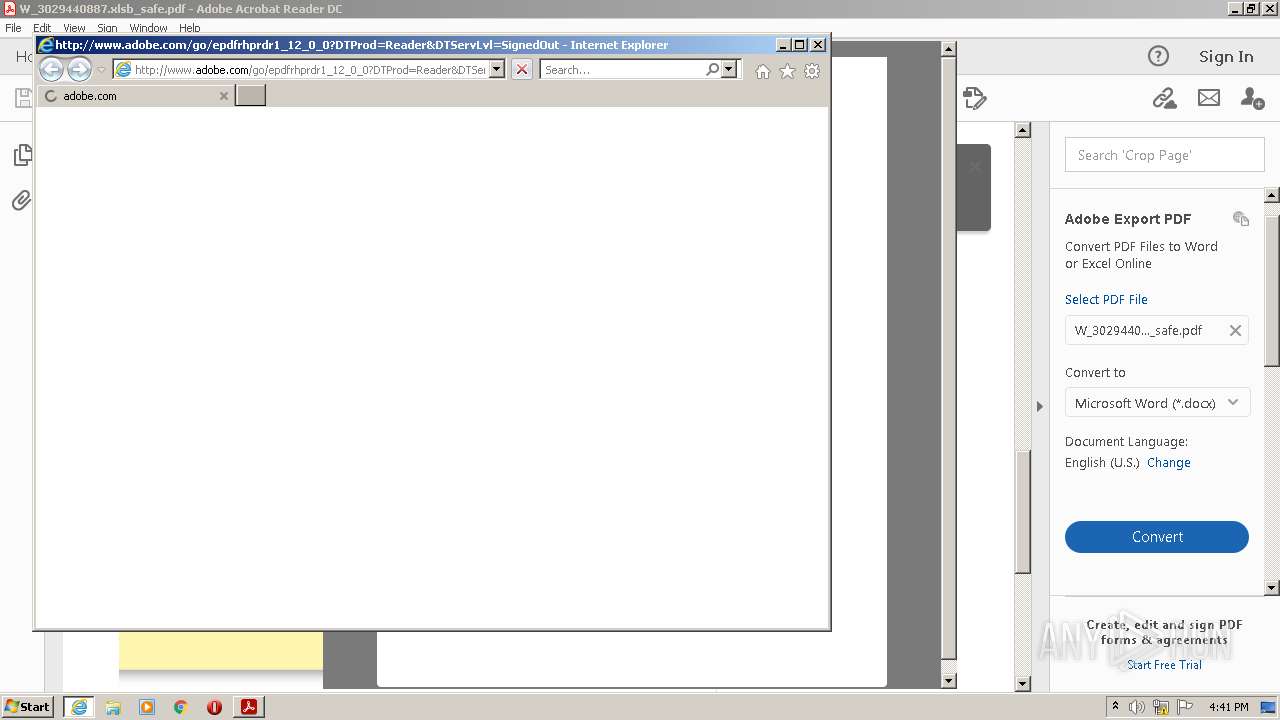Dismiss the dark notification with its X
This screenshot has width=1280, height=720.
pos(975,167)
